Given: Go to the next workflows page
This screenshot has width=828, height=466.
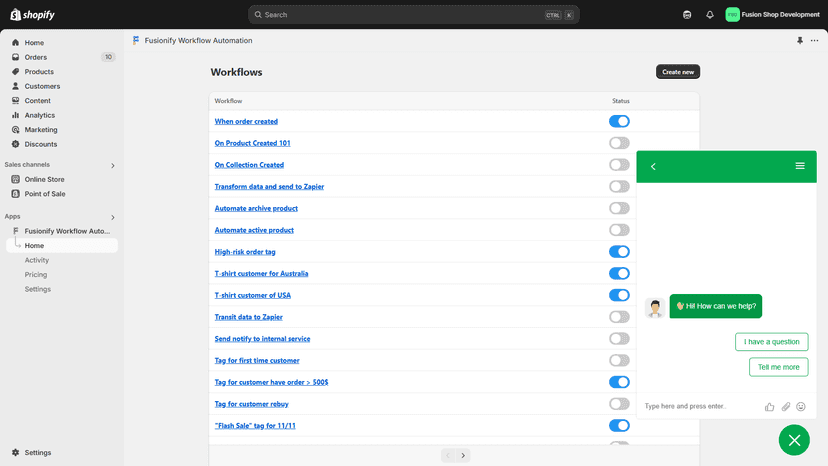Looking at the screenshot, I should click(463, 455).
